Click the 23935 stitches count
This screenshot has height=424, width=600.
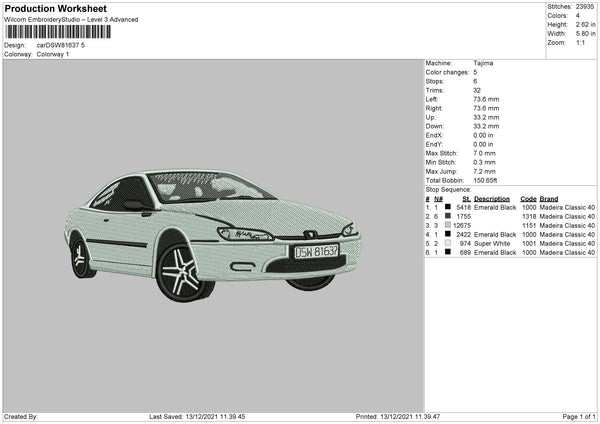pyautogui.click(x=584, y=6)
